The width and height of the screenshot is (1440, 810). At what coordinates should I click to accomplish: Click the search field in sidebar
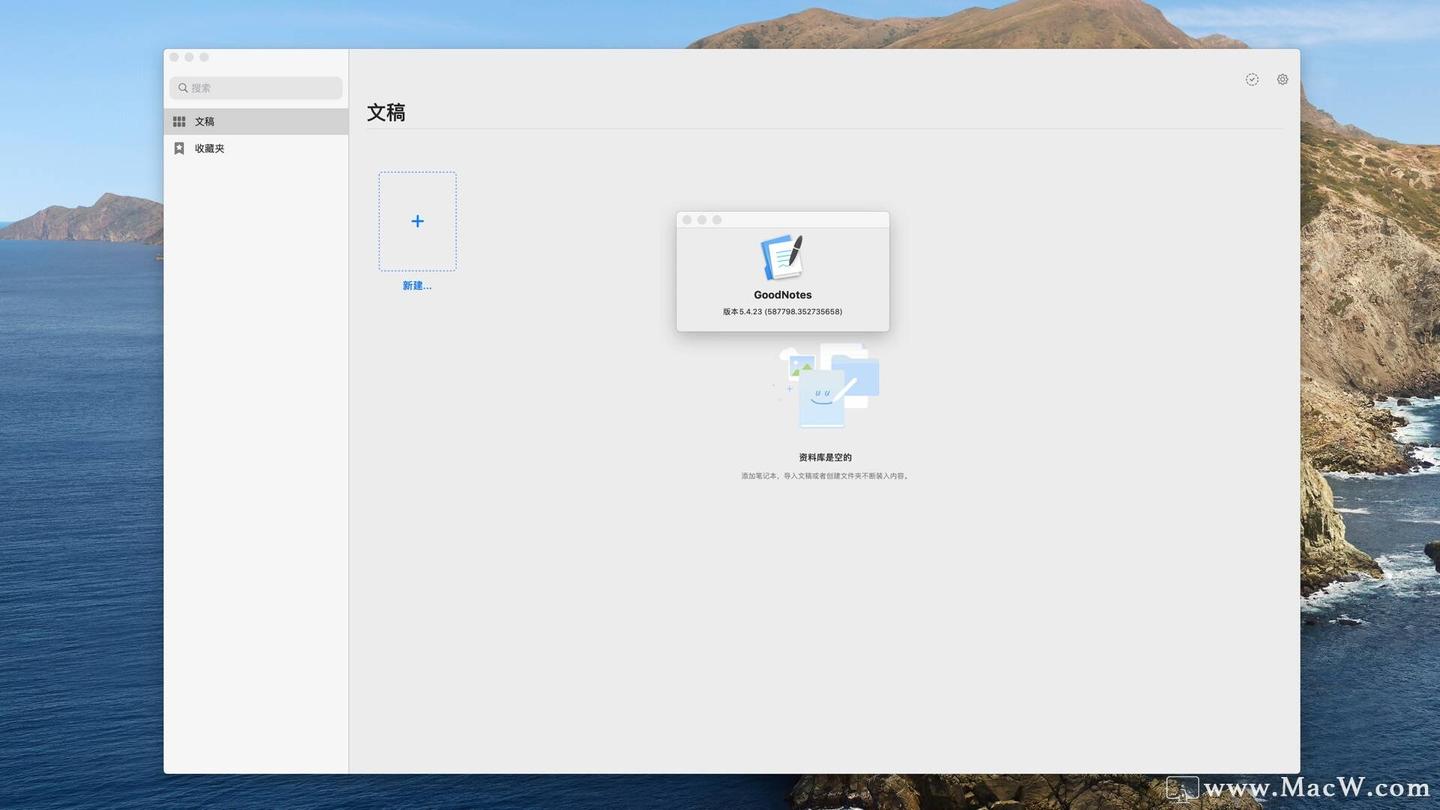tap(256, 88)
